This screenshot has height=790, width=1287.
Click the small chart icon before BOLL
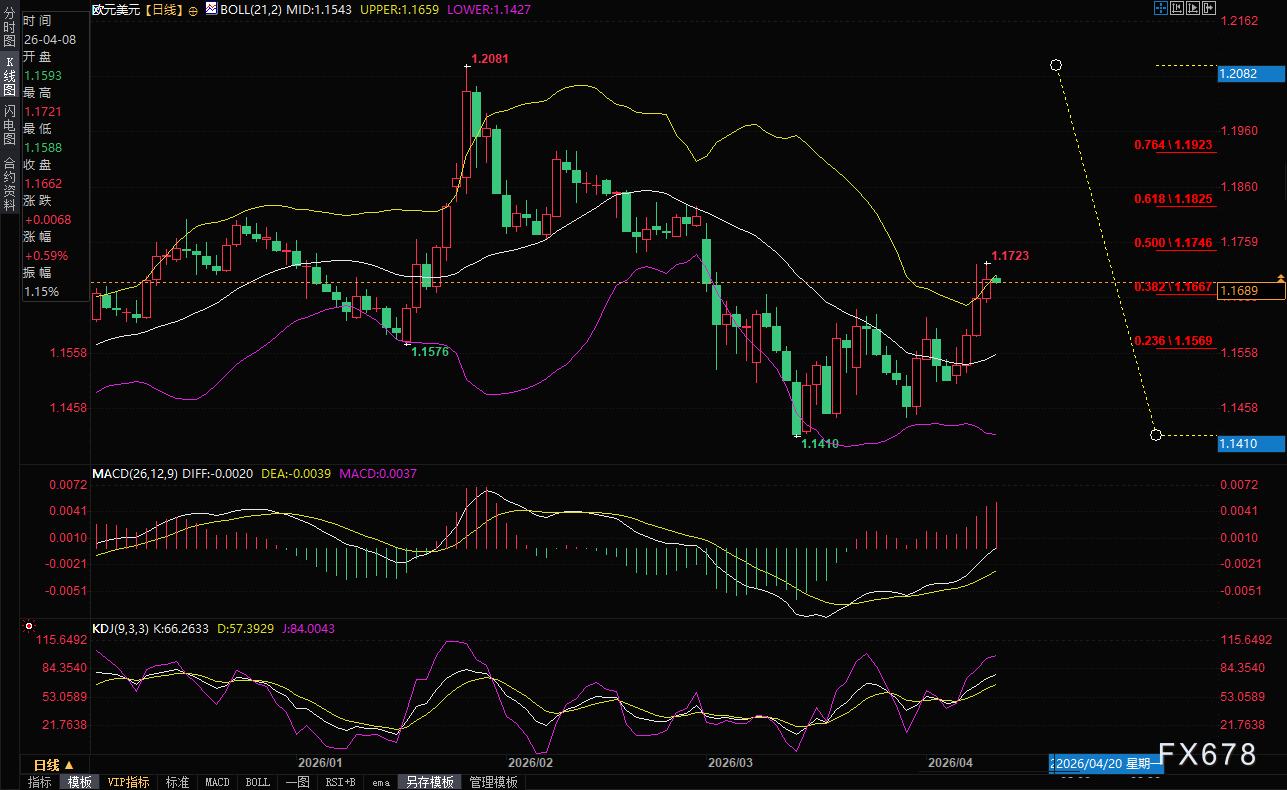(210, 9)
